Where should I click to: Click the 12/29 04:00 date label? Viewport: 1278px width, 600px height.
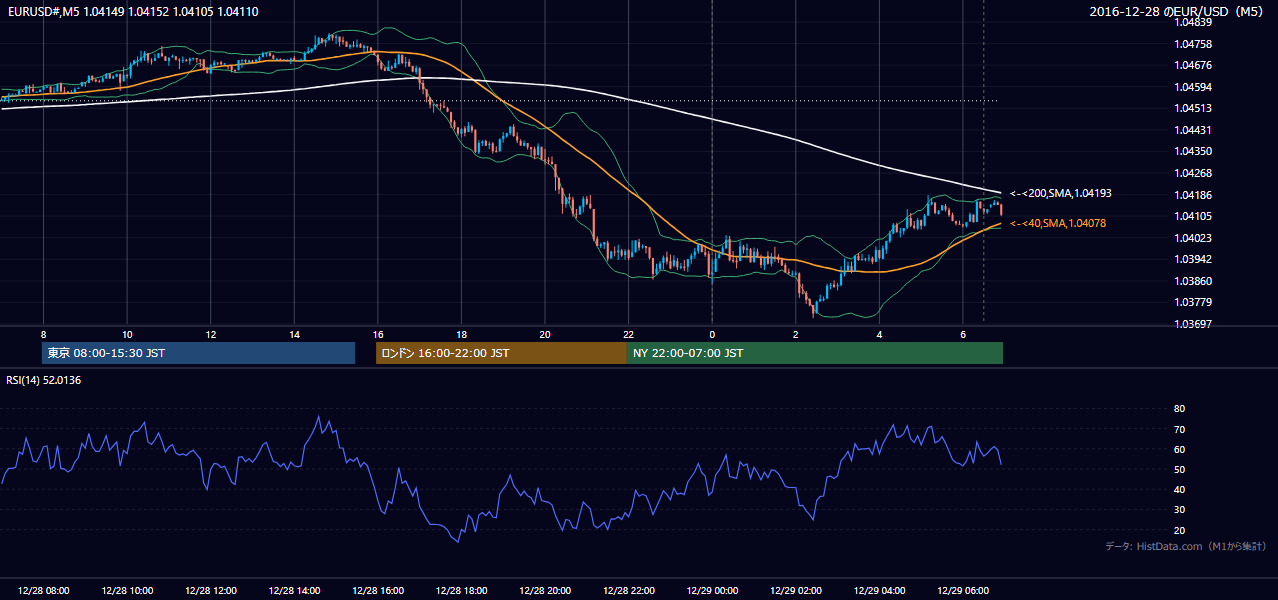pyautogui.click(x=879, y=591)
